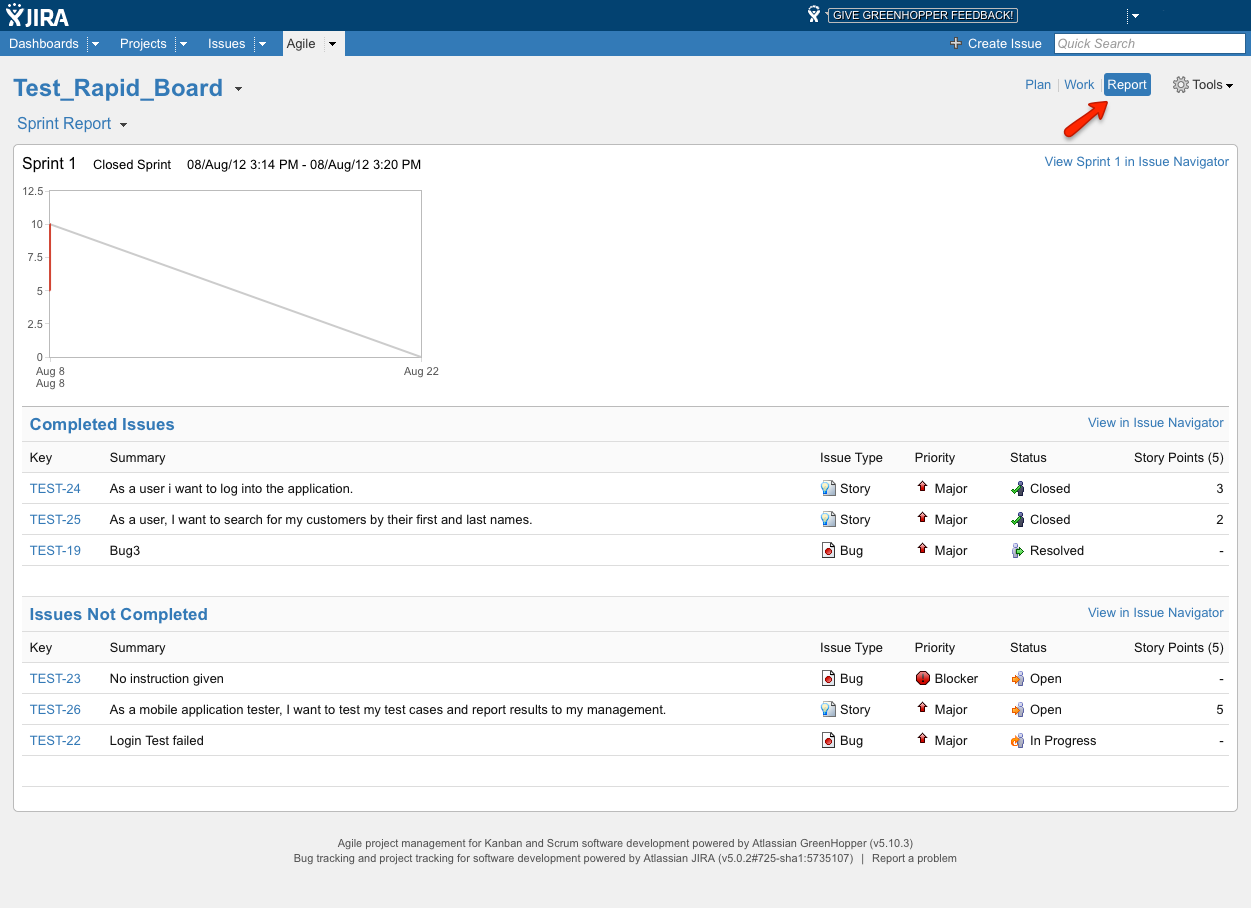Click the Bug type icon for TEST-19
This screenshot has width=1251, height=908.
(x=828, y=550)
